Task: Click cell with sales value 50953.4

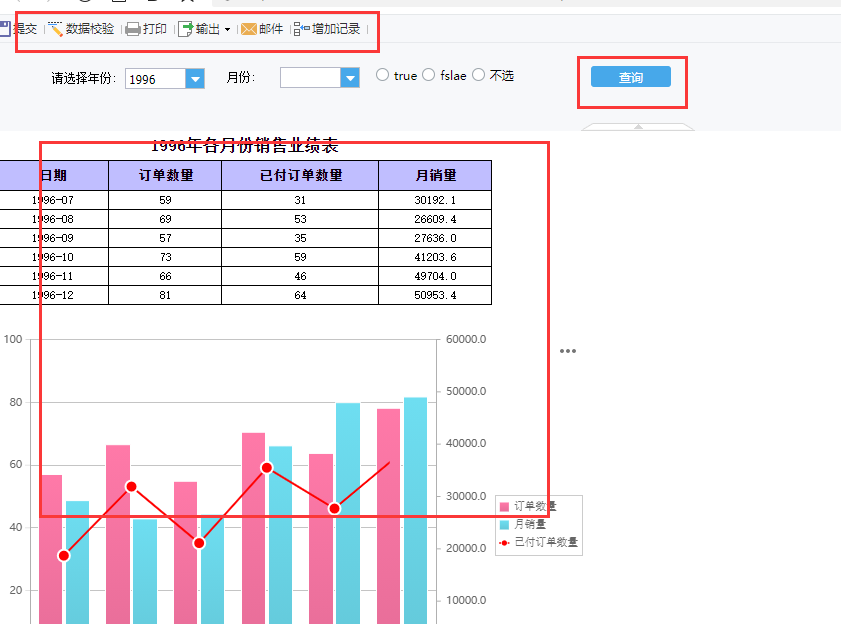Action: click(435, 295)
